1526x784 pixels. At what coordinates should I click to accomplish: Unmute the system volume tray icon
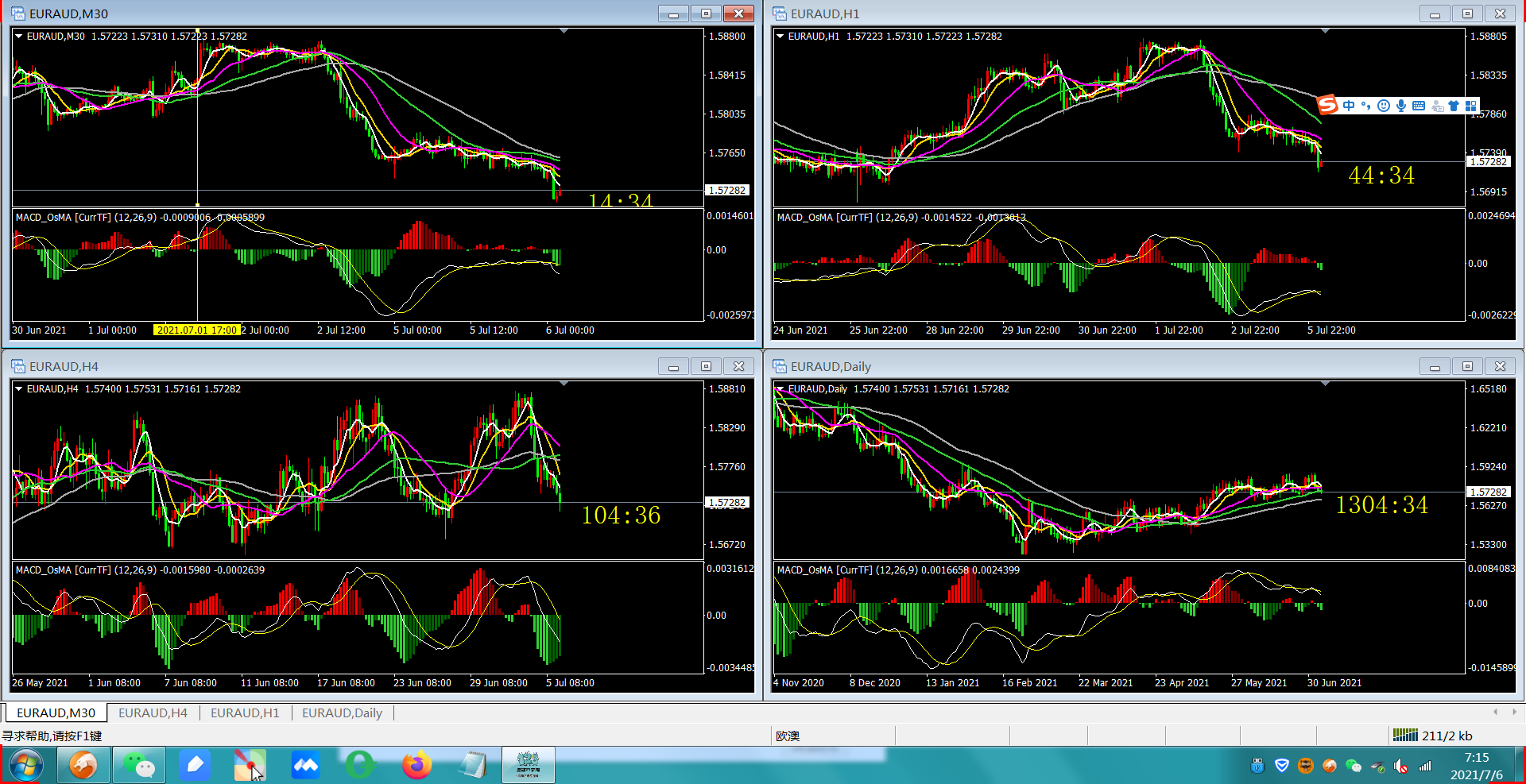tap(1401, 766)
